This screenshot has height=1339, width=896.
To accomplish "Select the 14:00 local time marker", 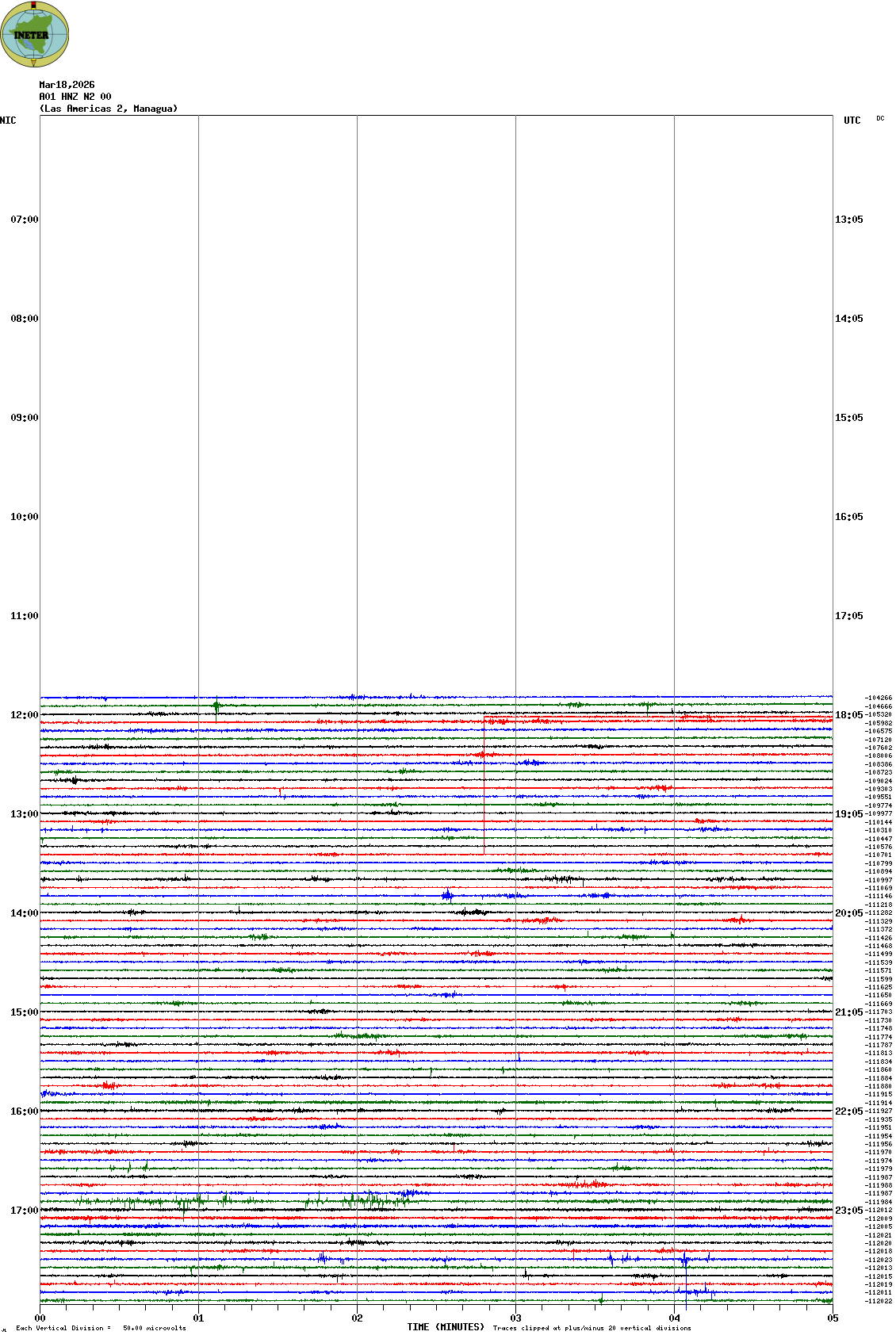I will [24, 913].
